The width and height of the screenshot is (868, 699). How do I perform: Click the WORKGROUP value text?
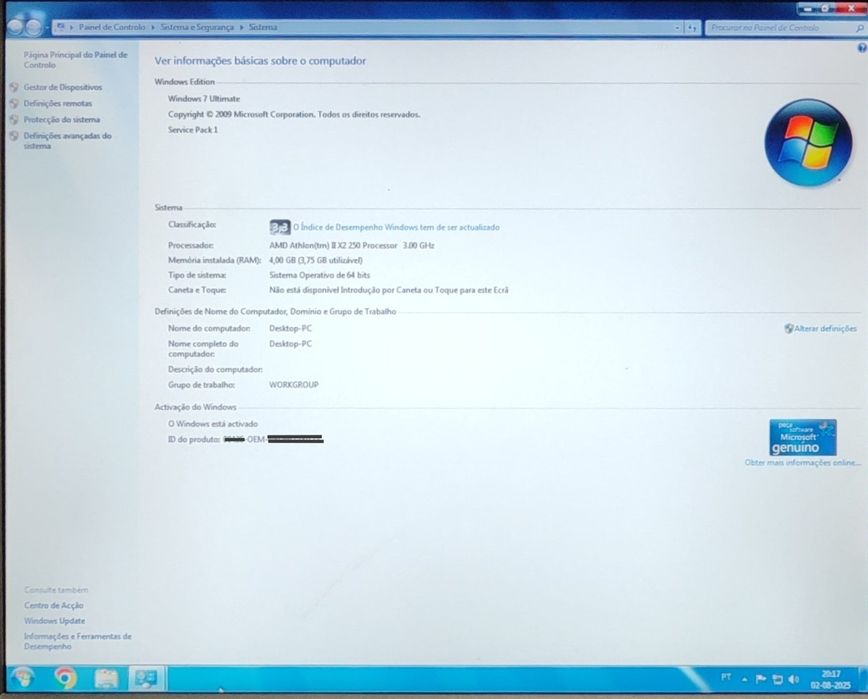pos(293,385)
